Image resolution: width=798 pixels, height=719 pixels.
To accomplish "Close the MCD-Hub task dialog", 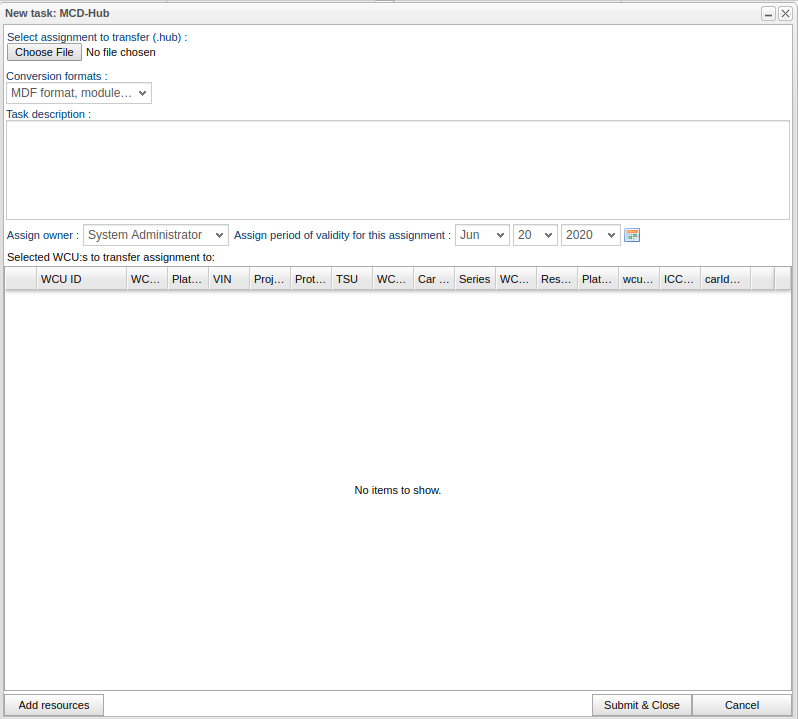I will (785, 14).
